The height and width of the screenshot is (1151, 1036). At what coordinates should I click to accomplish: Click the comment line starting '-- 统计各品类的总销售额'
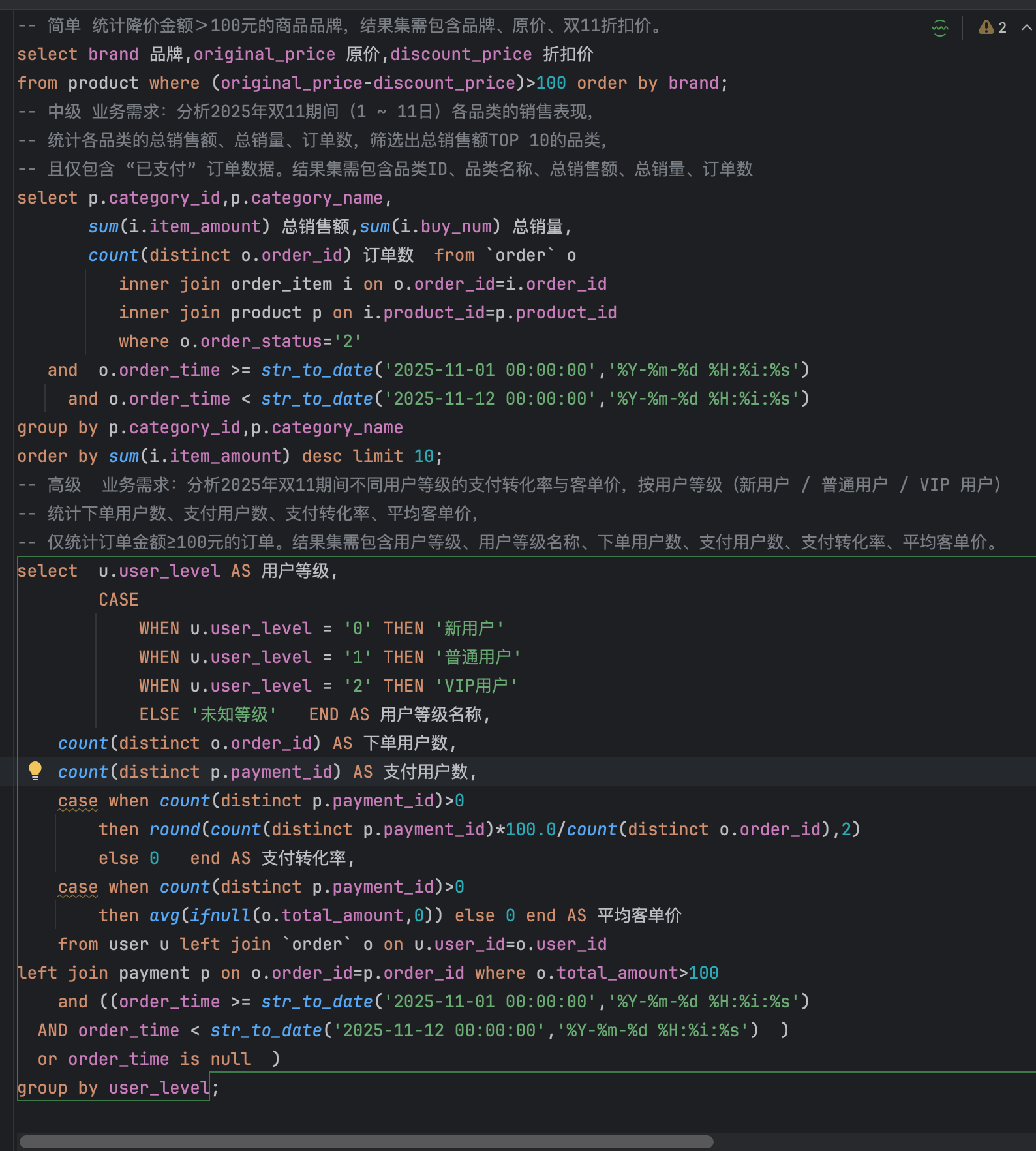click(313, 140)
